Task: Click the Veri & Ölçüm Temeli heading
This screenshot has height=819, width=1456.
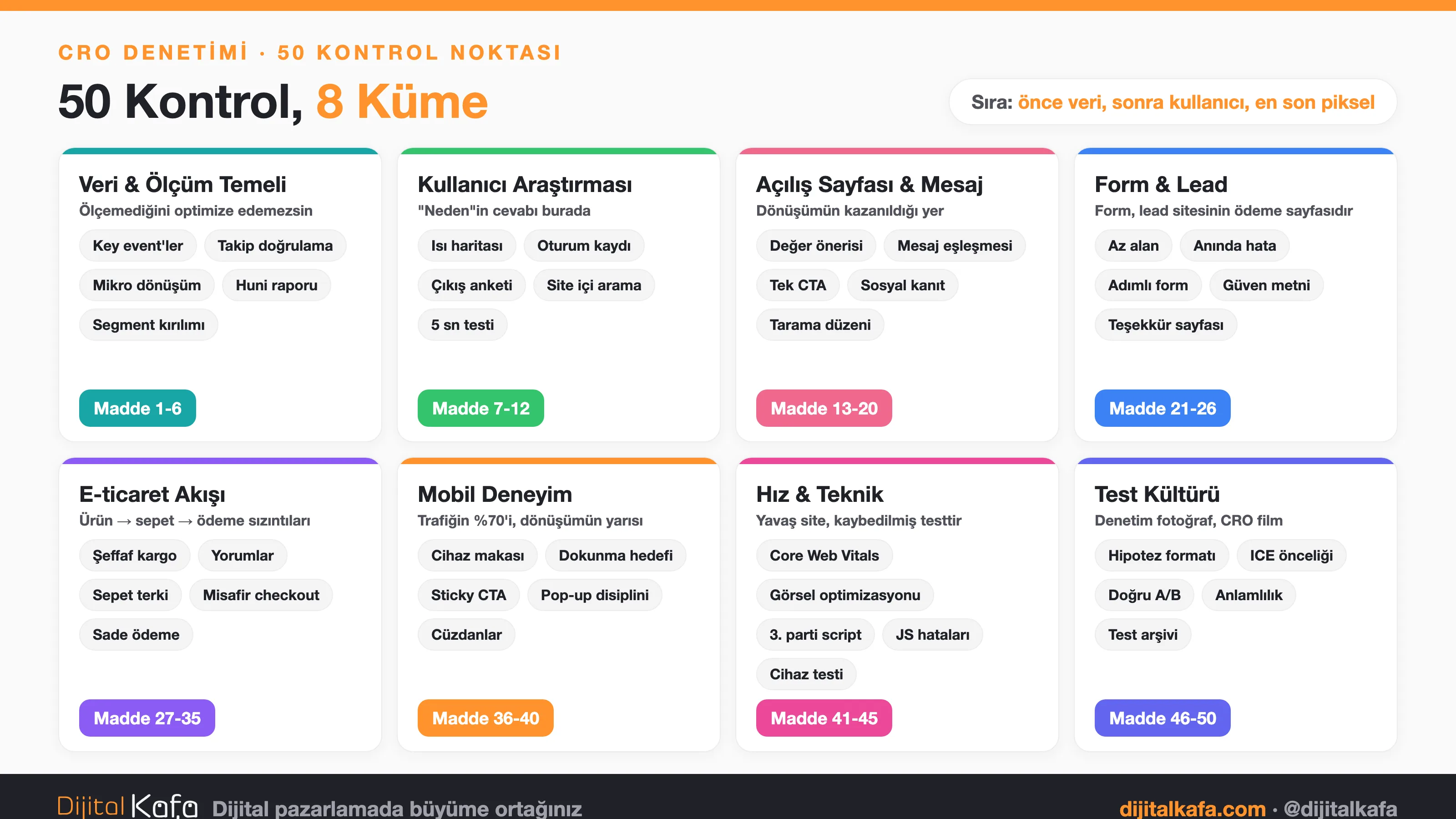Action: pyautogui.click(x=182, y=184)
